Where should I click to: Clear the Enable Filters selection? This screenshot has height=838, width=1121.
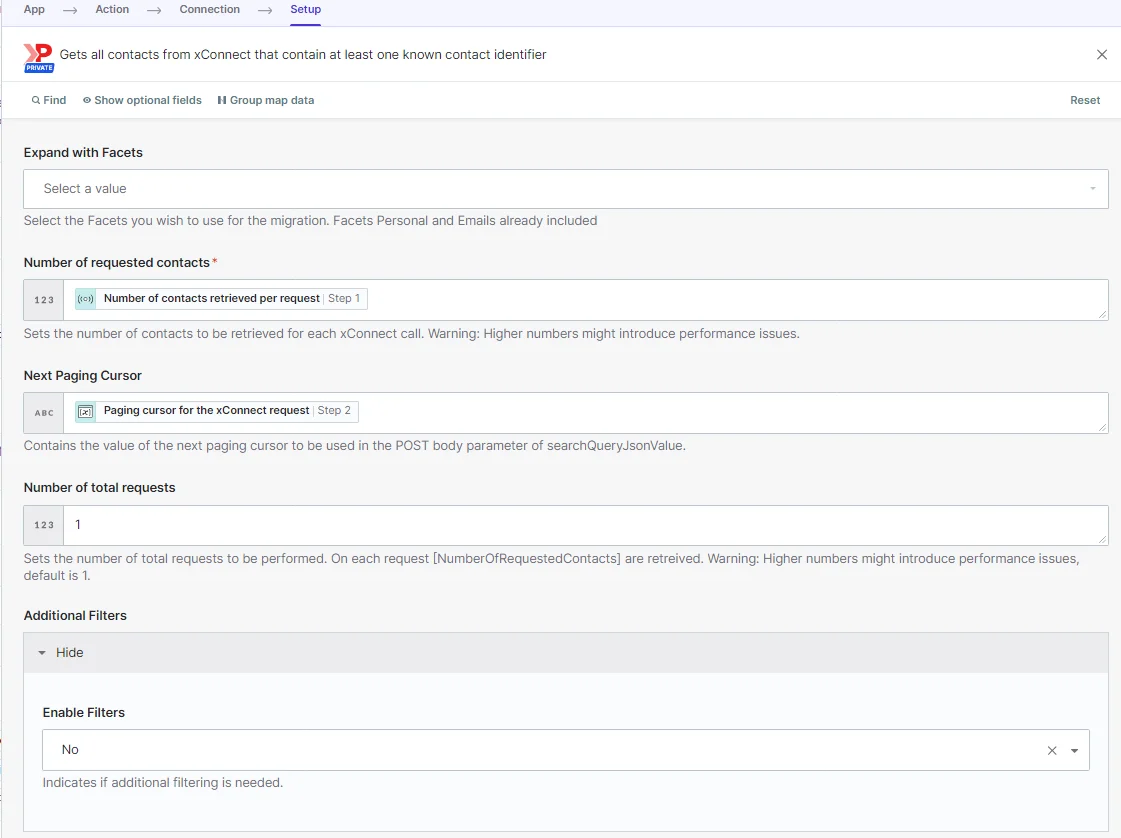coord(1052,750)
